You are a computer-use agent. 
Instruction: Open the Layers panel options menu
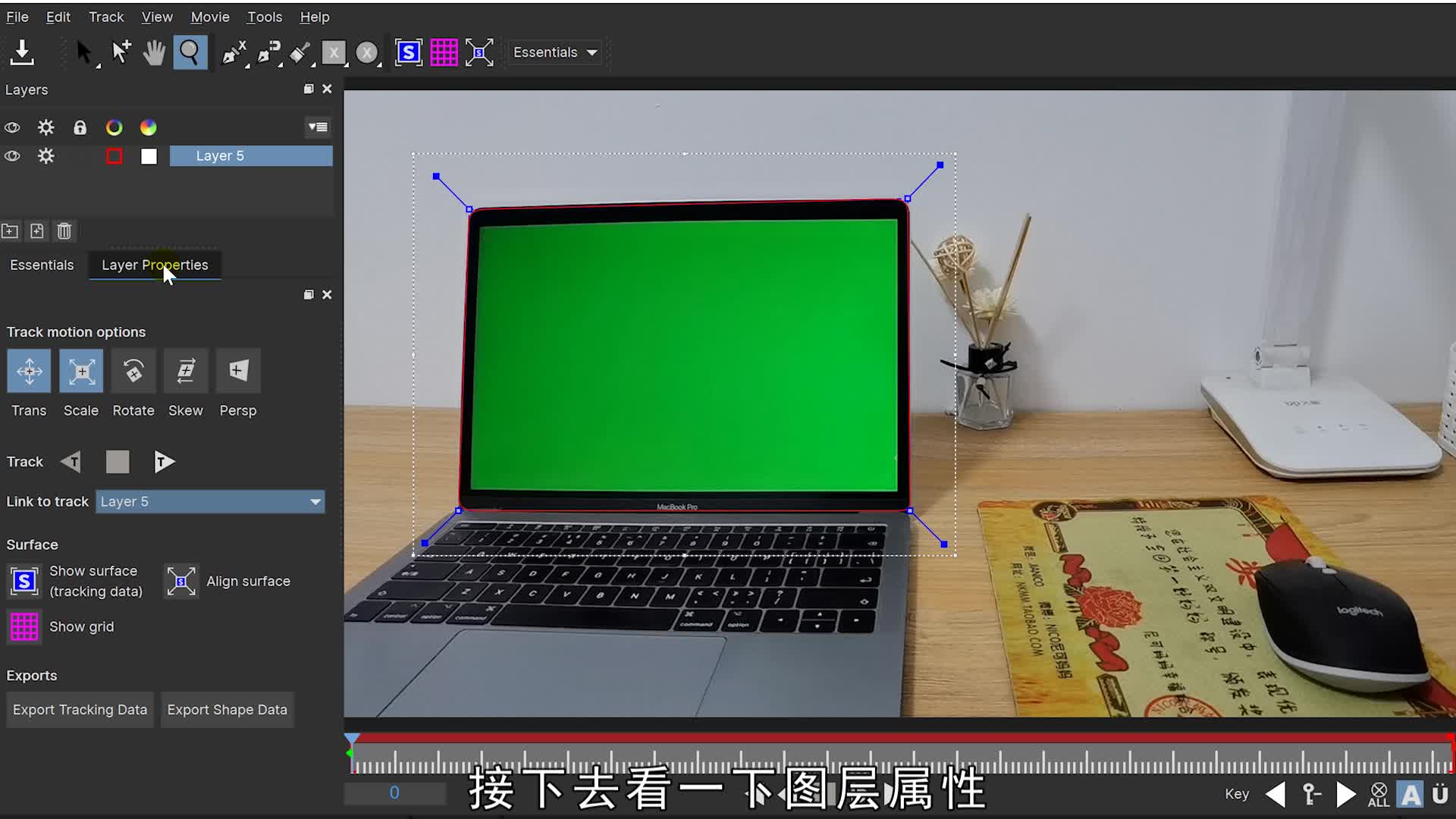[318, 127]
